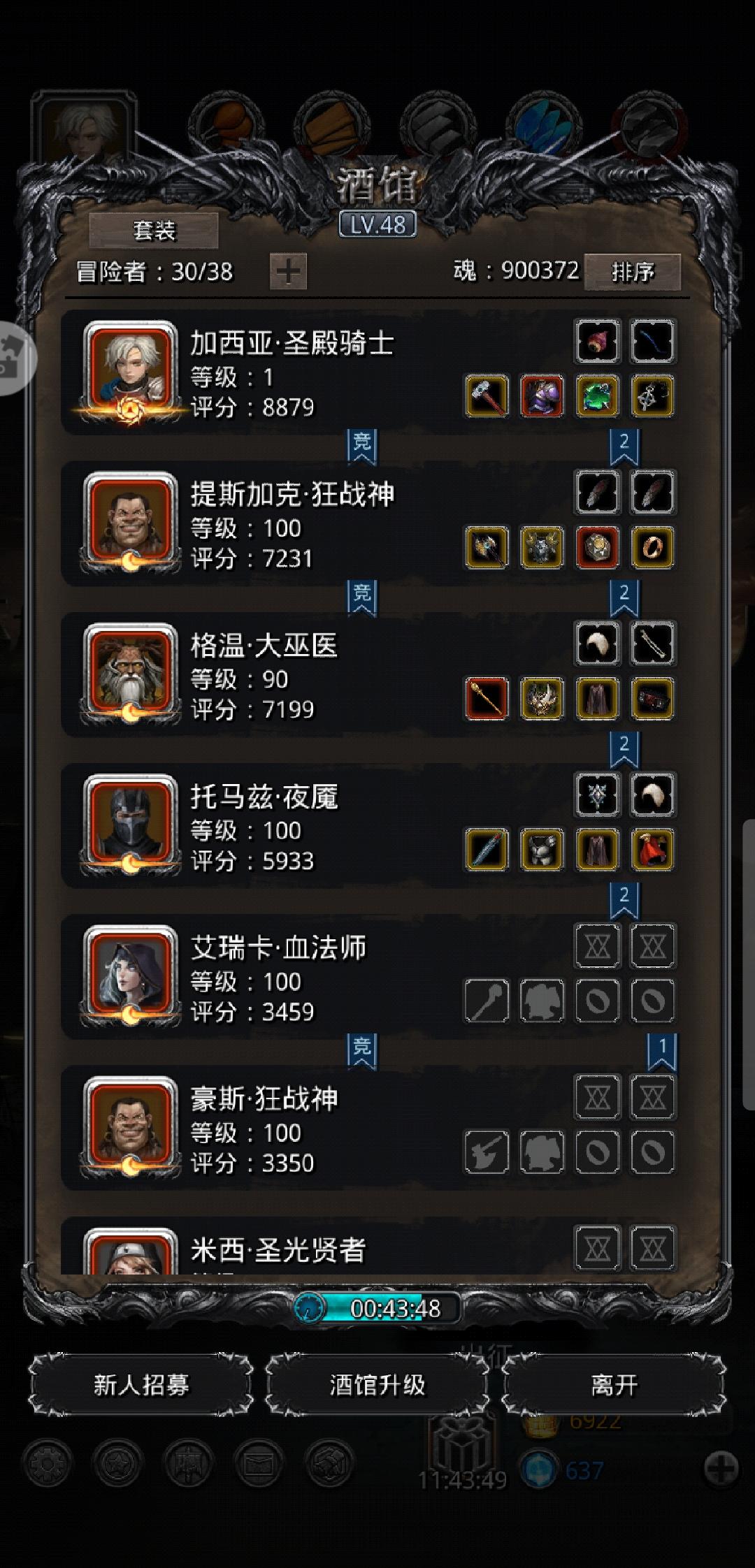Open 格温·大巫医 staff weapon slot
This screenshot has width=755, height=1568.
coord(487,699)
